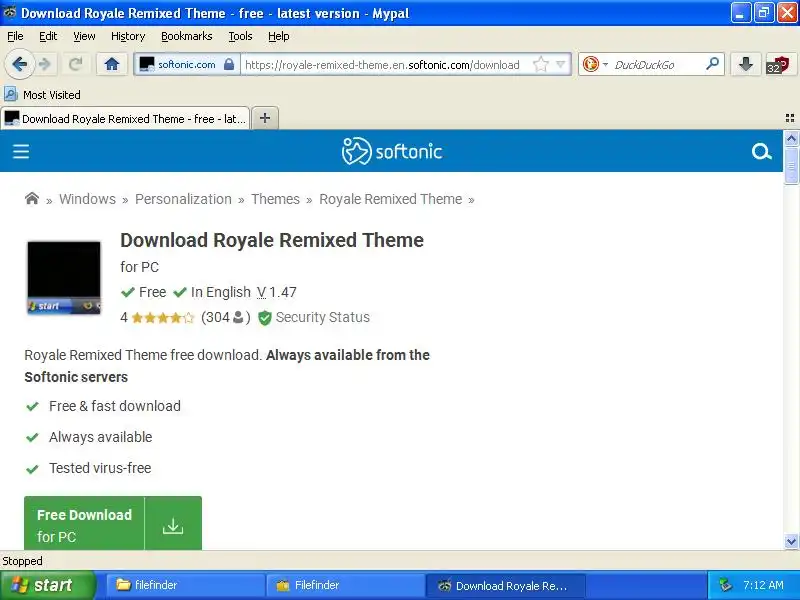Open the Personalization breadcrumb link
Screen dimensions: 800x600
pos(183,199)
